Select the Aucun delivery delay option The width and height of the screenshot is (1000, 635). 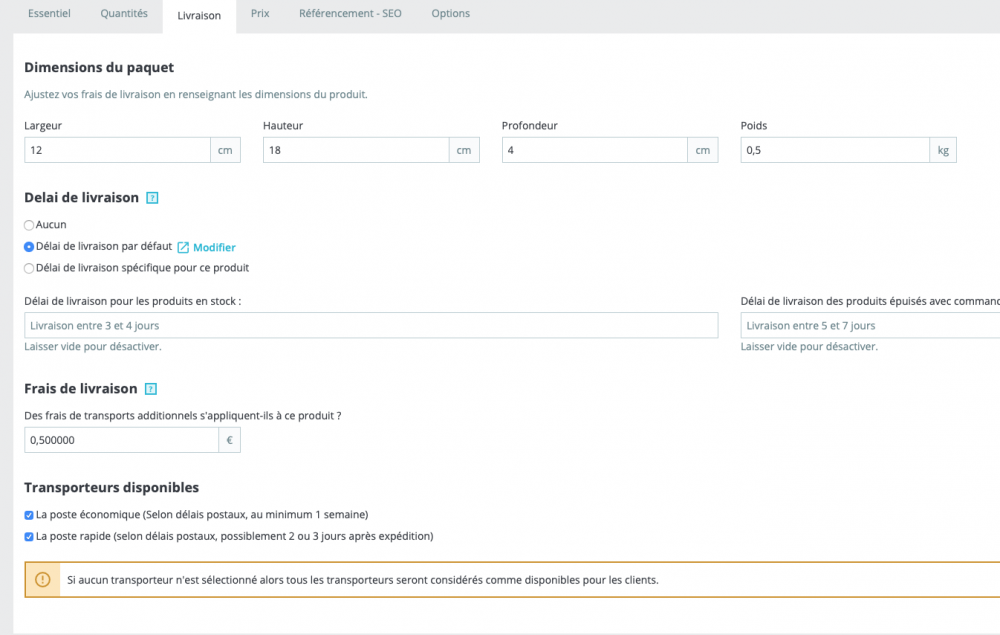tap(29, 224)
